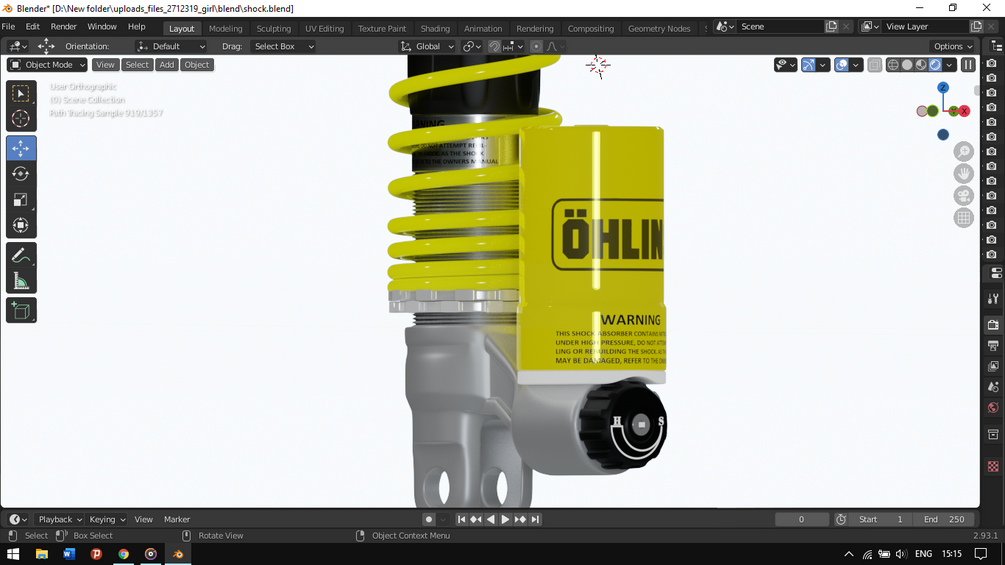1005x565 pixels.
Task: Activate the Rotate tool
Action: [x=21, y=174]
